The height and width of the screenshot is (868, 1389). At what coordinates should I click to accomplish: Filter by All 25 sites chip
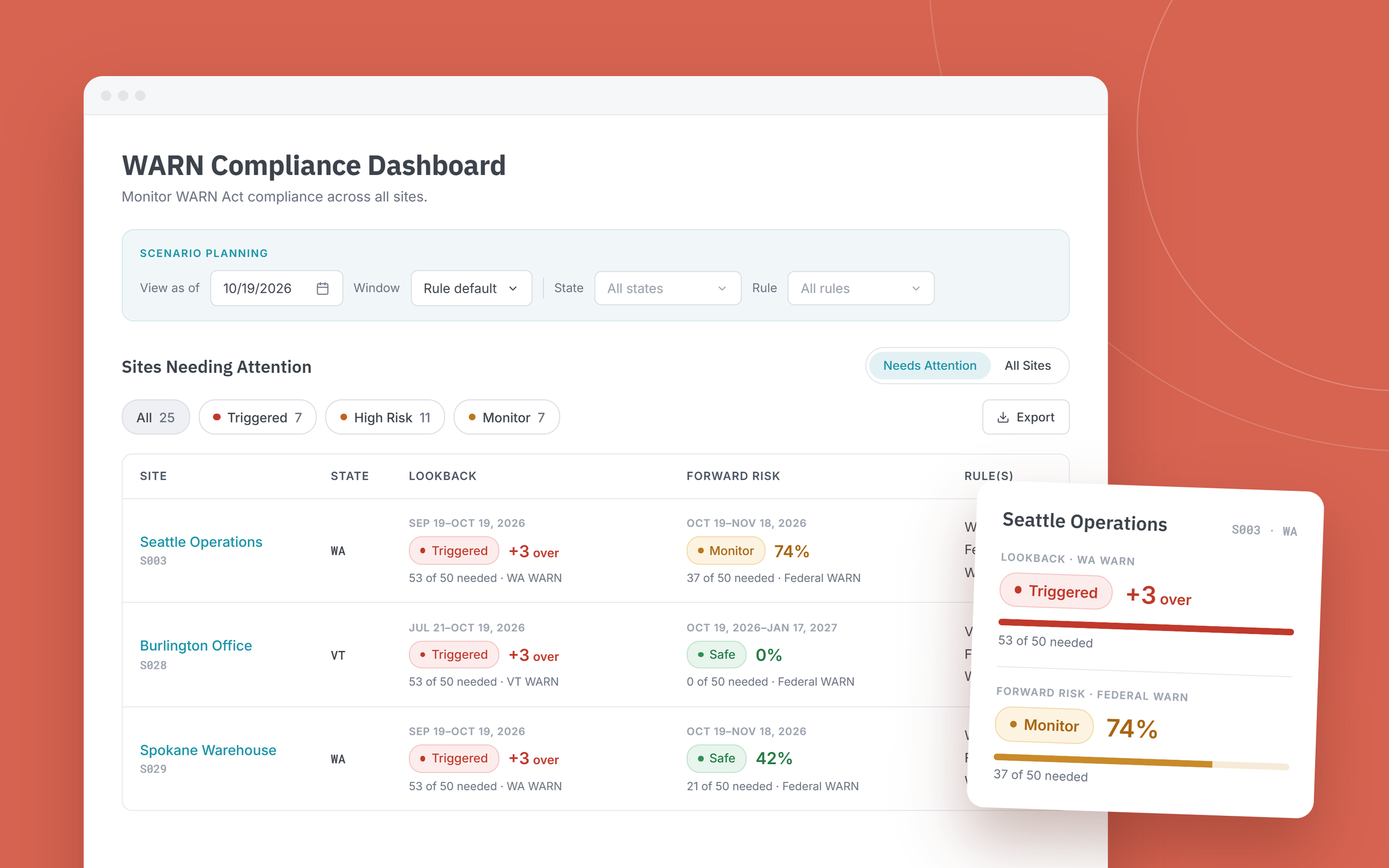pyautogui.click(x=156, y=418)
